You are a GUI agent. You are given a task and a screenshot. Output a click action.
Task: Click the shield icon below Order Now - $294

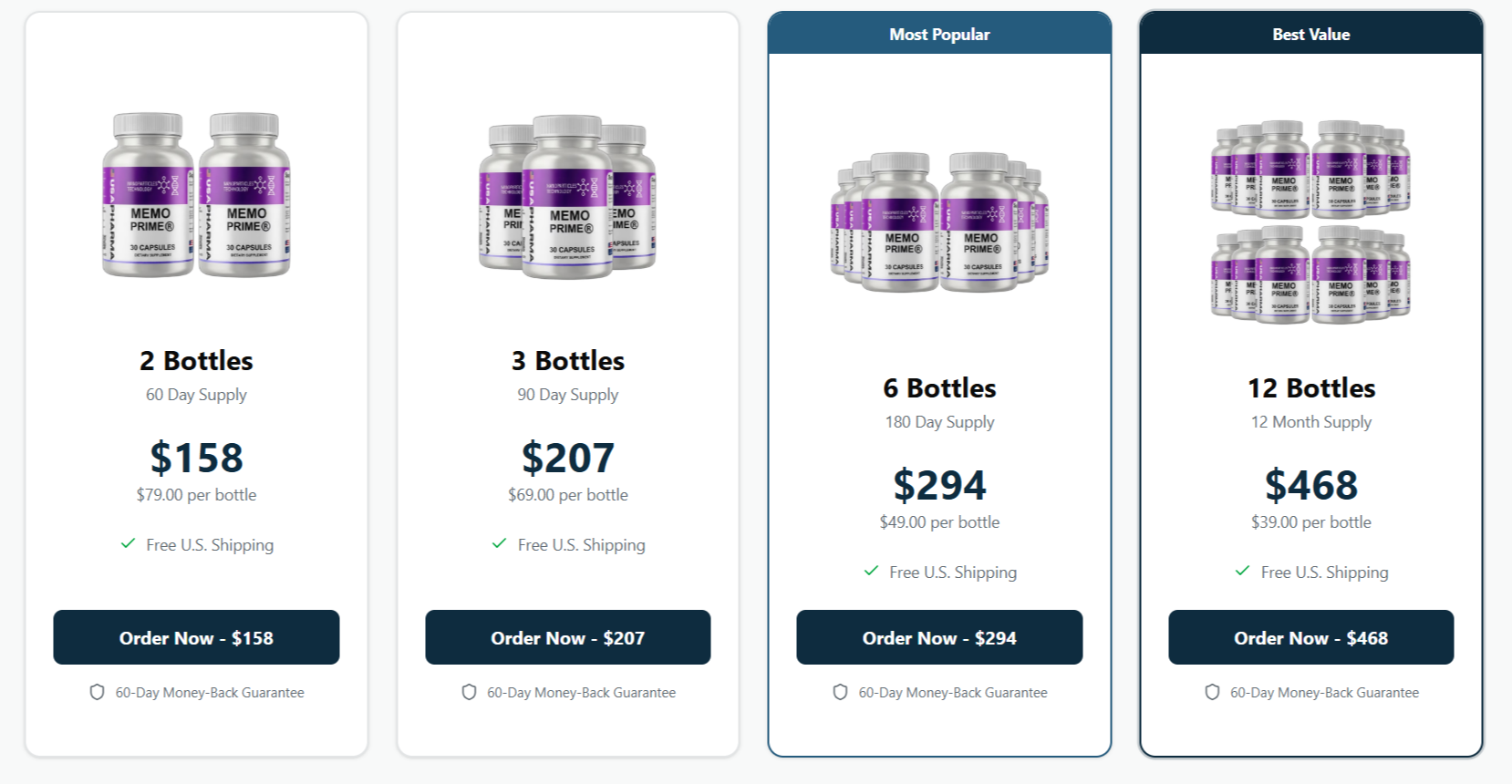pos(840,692)
